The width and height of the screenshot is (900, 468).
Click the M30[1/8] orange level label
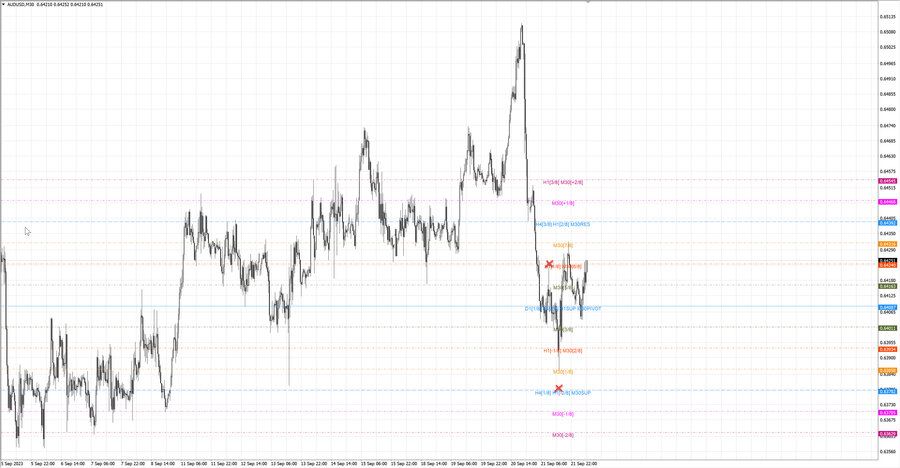click(x=562, y=372)
